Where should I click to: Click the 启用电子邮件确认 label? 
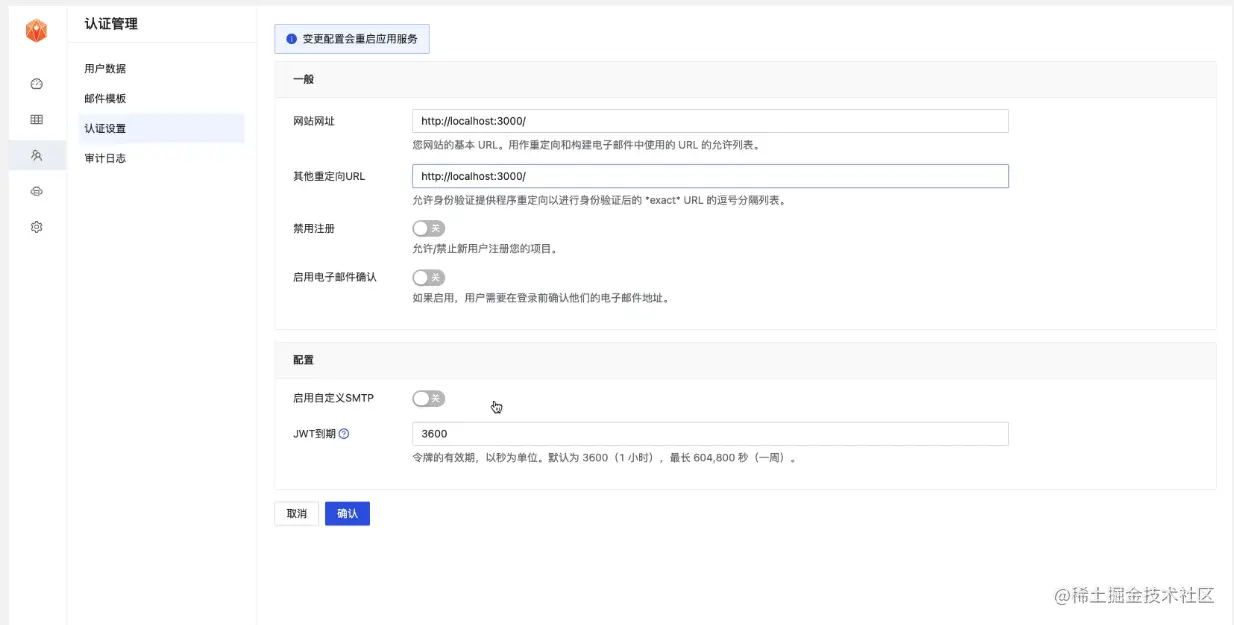[335, 277]
